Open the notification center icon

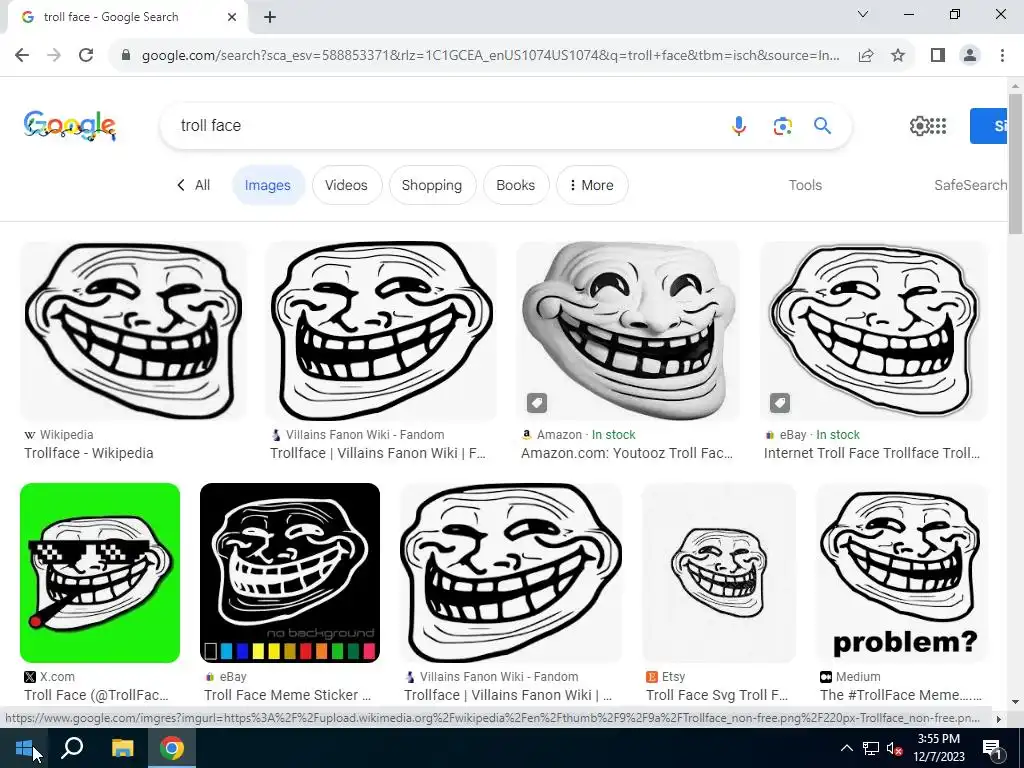pyautogui.click(x=991, y=748)
